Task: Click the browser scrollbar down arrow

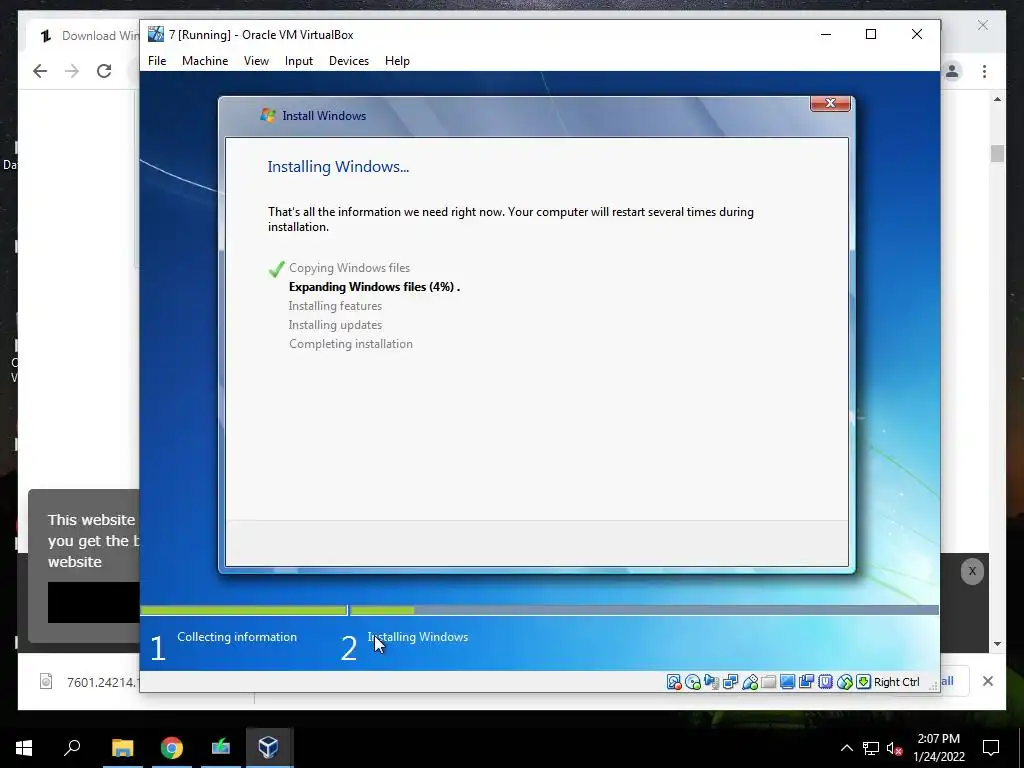Action: [x=997, y=644]
